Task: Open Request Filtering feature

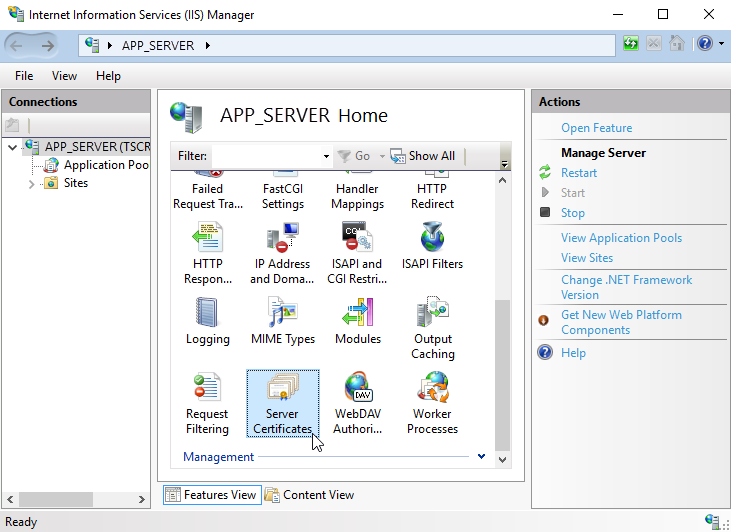Action: pos(207,404)
